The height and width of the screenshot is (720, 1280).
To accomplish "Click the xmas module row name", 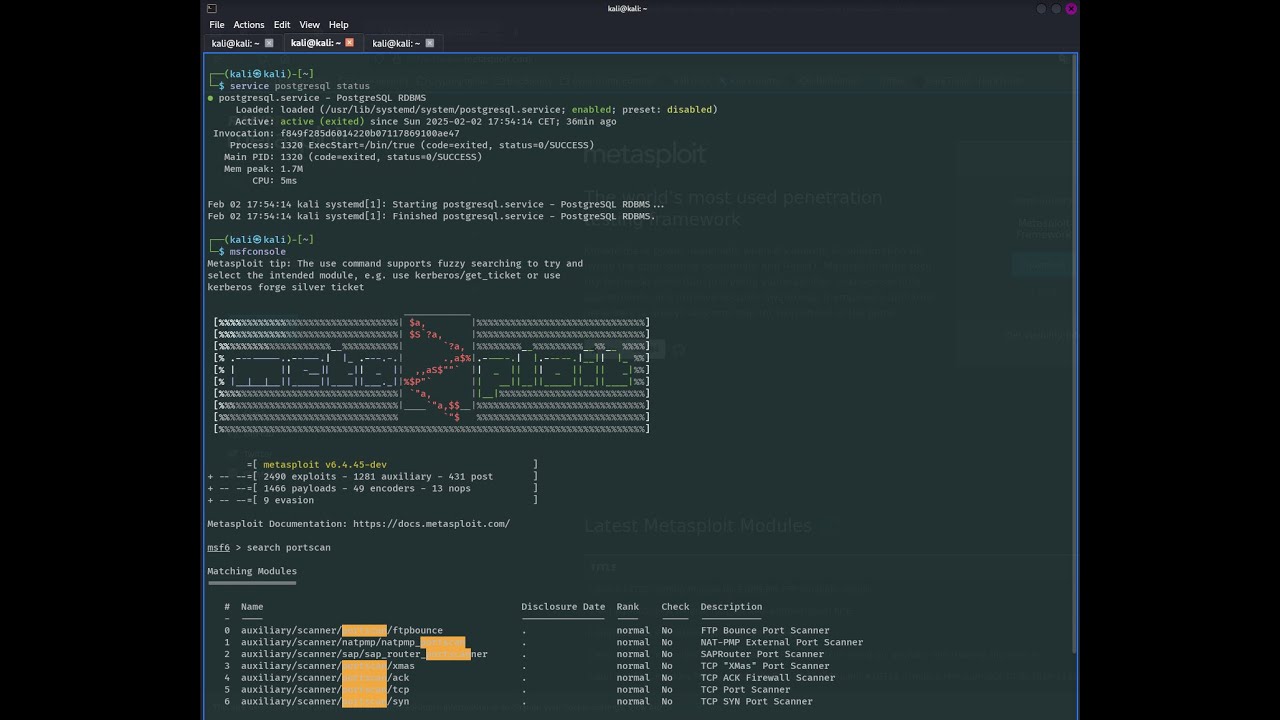I will click(328, 666).
